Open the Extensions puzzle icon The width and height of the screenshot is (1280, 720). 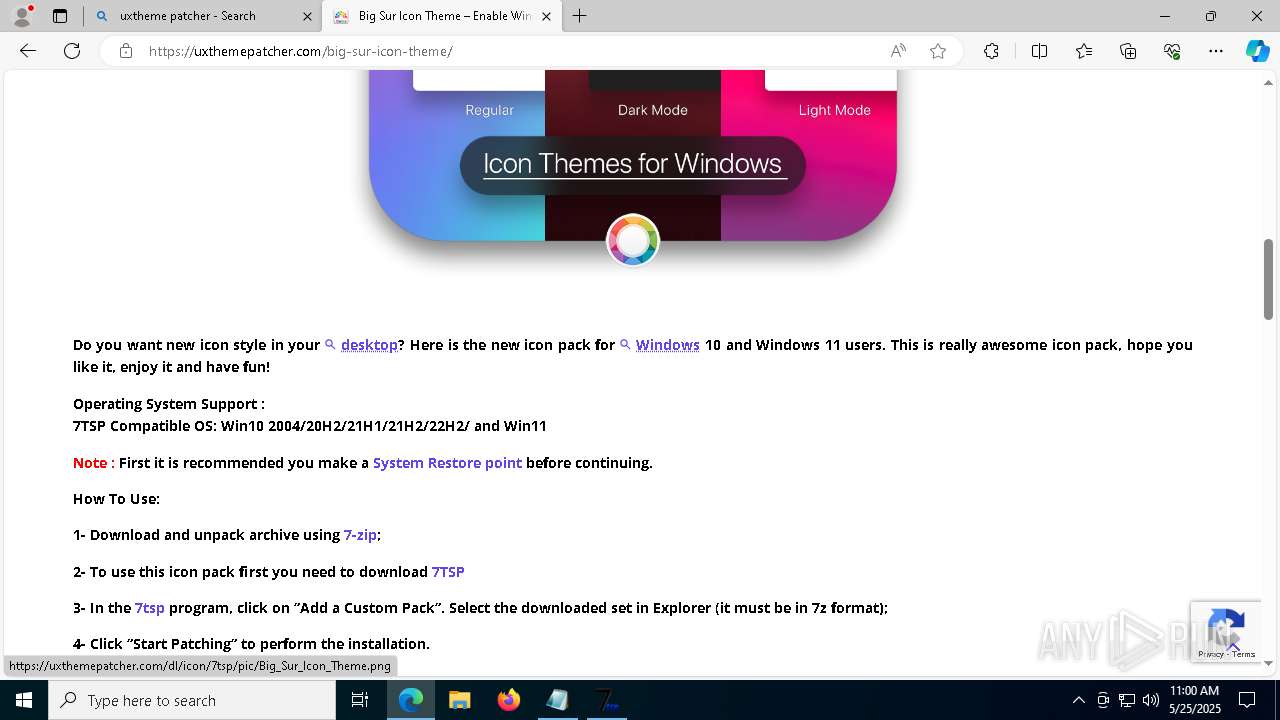[x=991, y=51]
